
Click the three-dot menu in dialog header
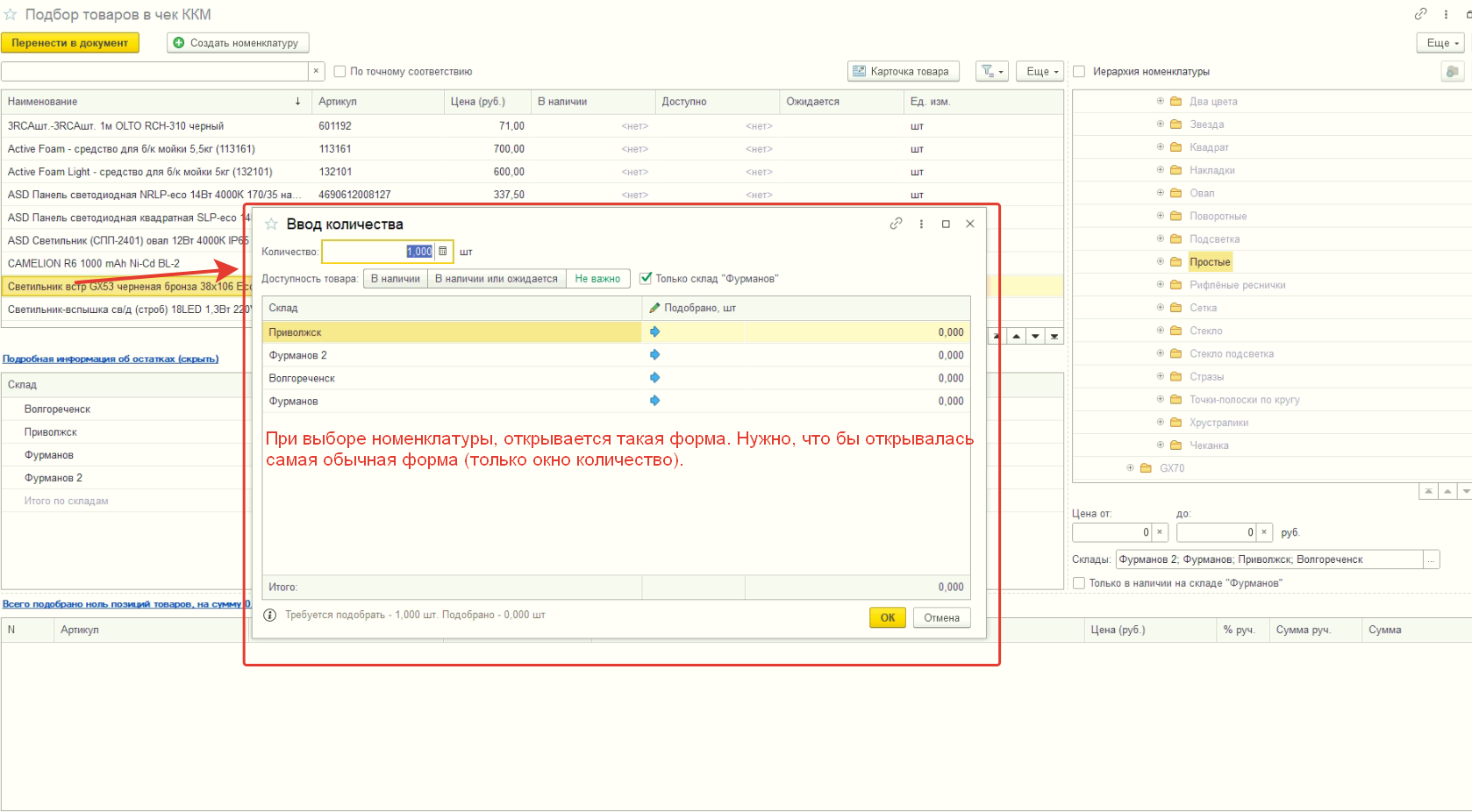[921, 224]
